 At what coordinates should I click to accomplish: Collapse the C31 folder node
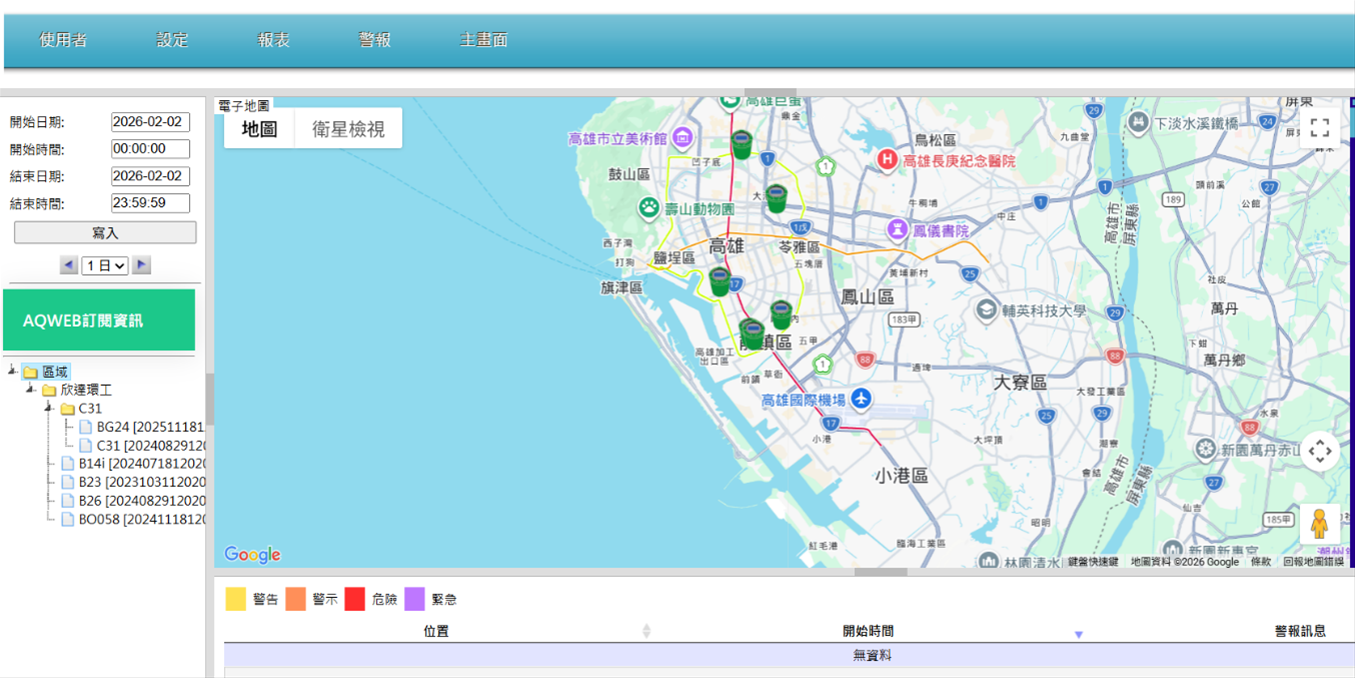point(49,408)
